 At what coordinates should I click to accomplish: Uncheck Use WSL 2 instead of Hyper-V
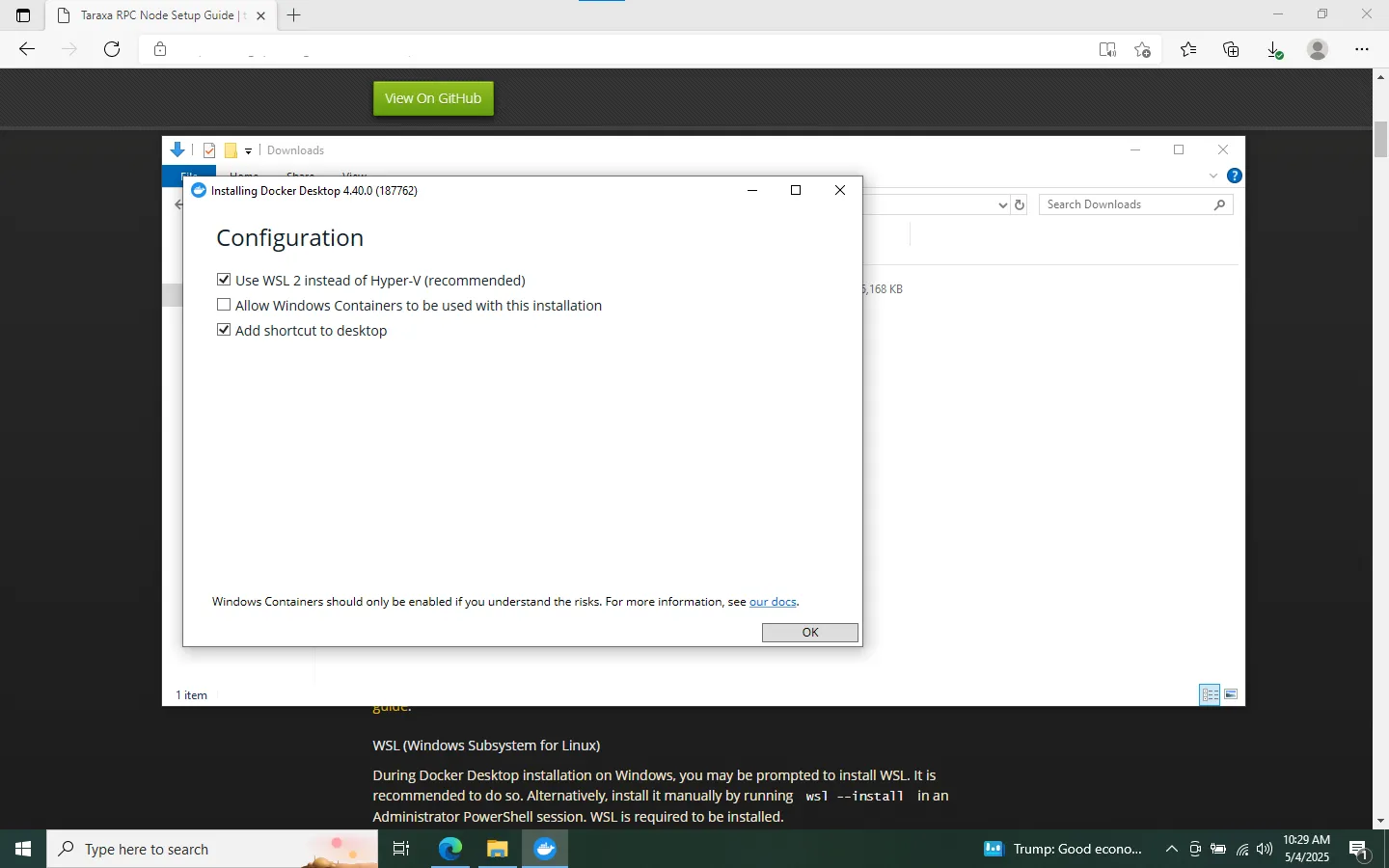pyautogui.click(x=224, y=279)
